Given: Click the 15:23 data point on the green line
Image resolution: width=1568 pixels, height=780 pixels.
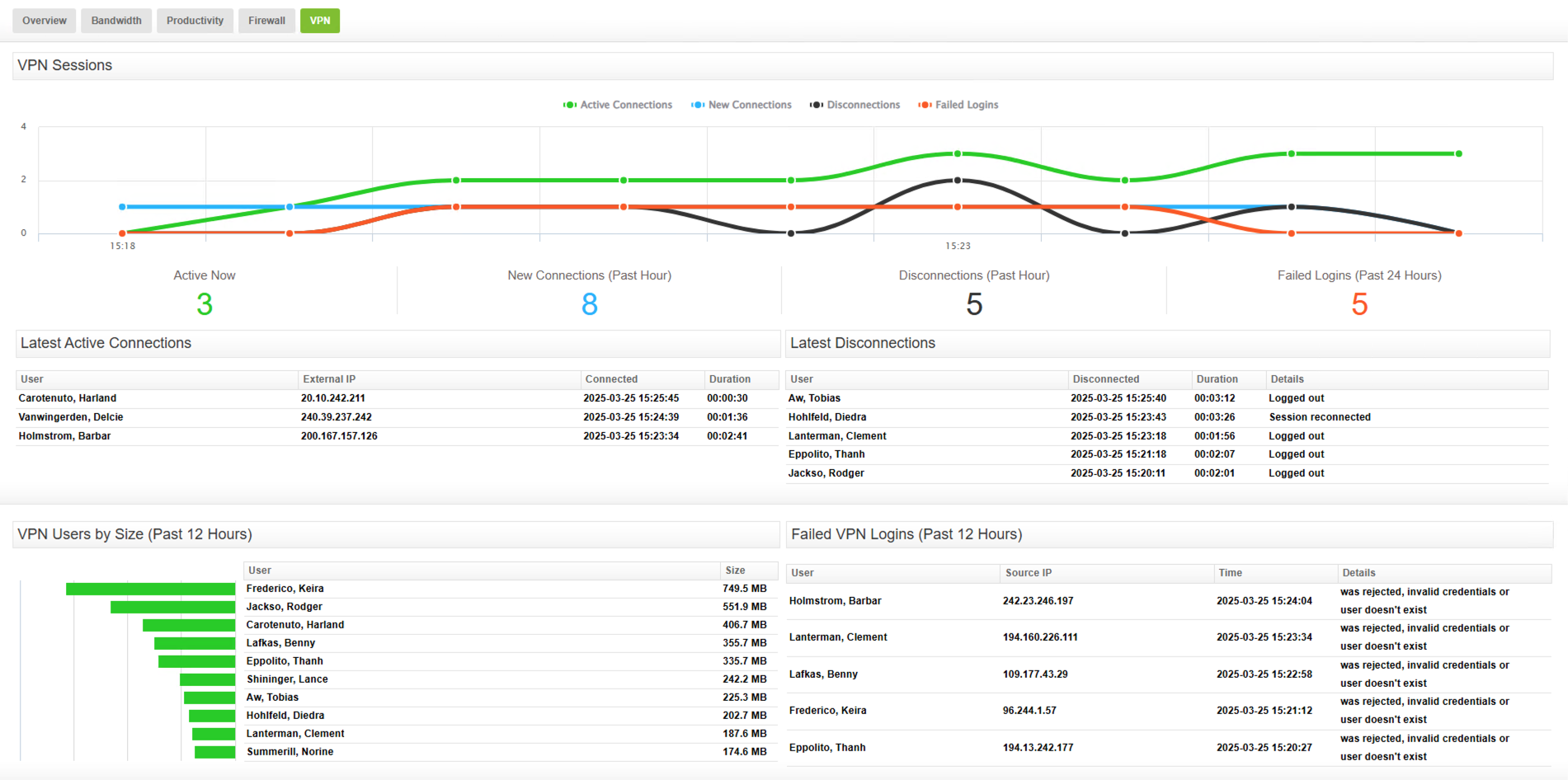Looking at the screenshot, I should (958, 153).
